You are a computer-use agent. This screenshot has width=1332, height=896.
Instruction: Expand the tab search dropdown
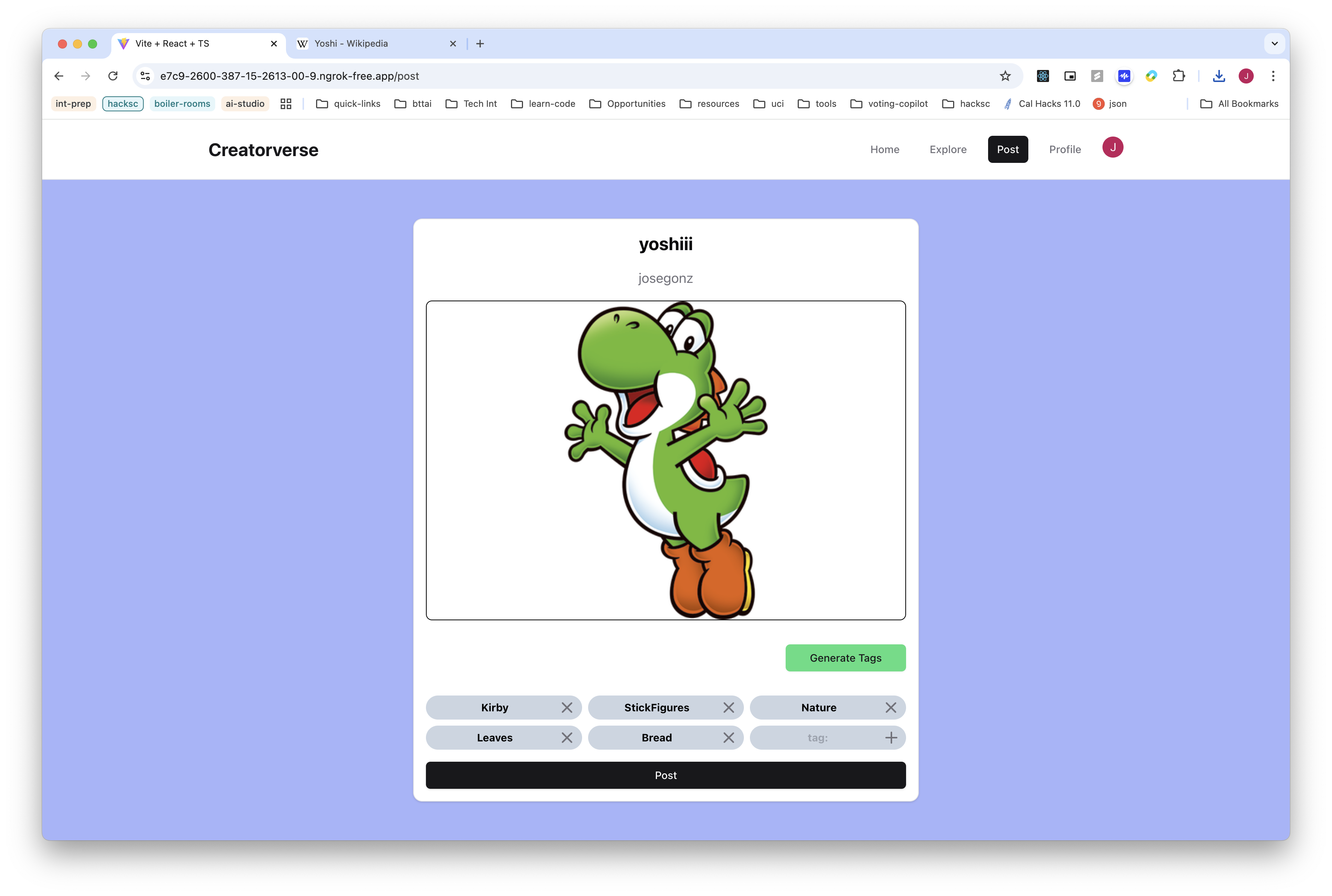pos(1274,43)
